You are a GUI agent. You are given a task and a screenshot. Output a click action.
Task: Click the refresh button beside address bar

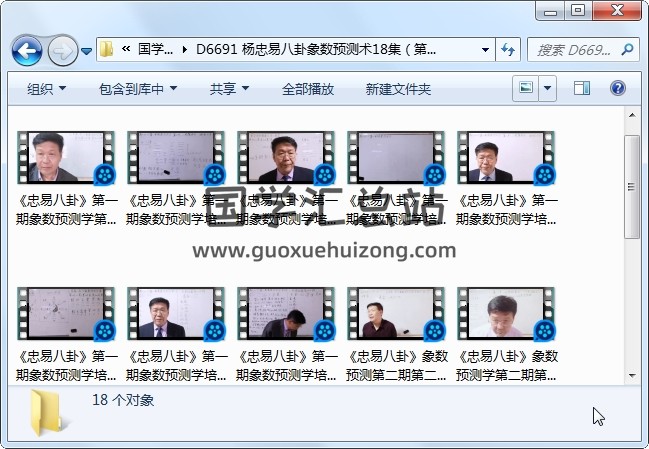click(x=508, y=49)
